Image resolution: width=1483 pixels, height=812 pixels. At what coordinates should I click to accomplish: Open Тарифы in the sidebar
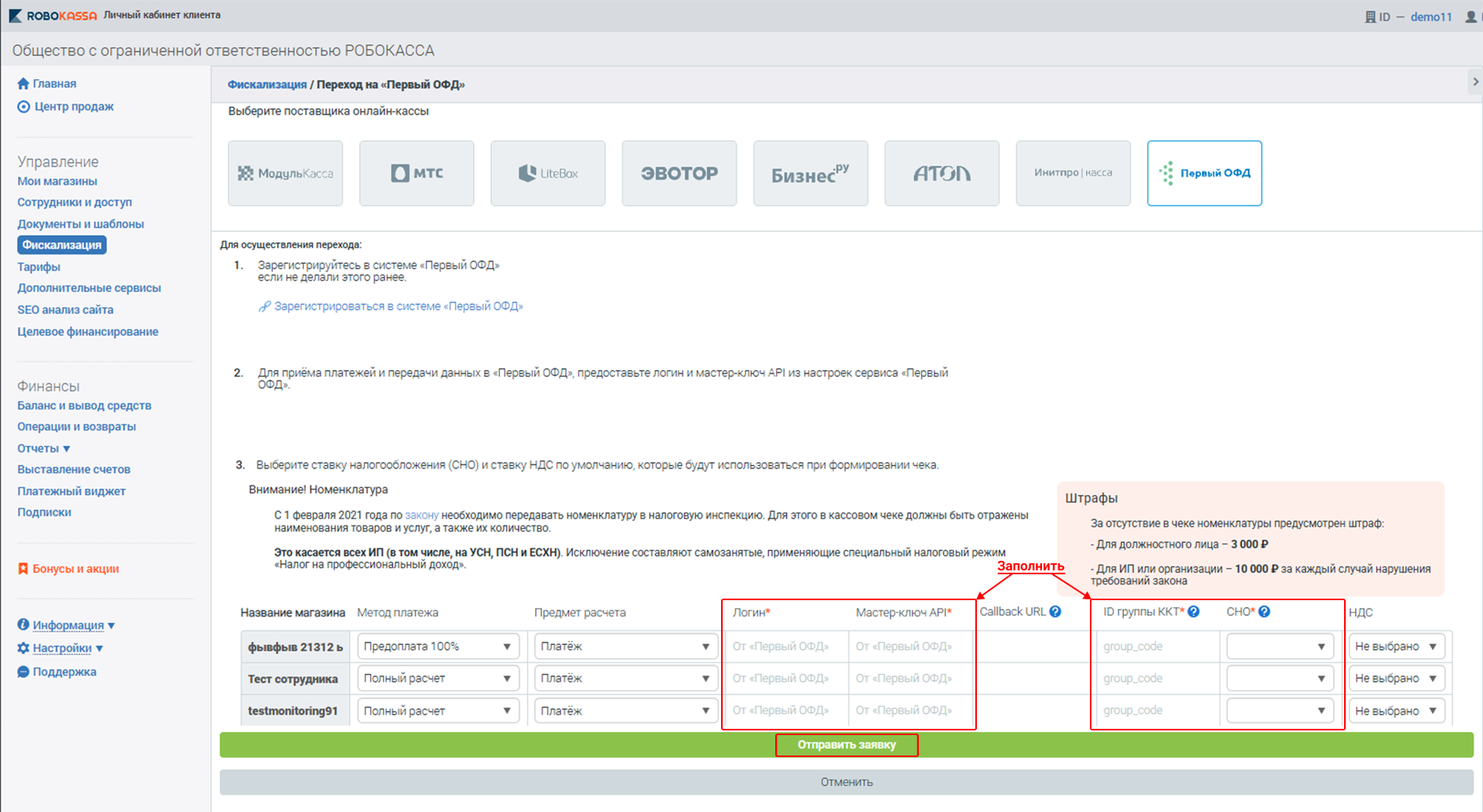tap(38, 267)
